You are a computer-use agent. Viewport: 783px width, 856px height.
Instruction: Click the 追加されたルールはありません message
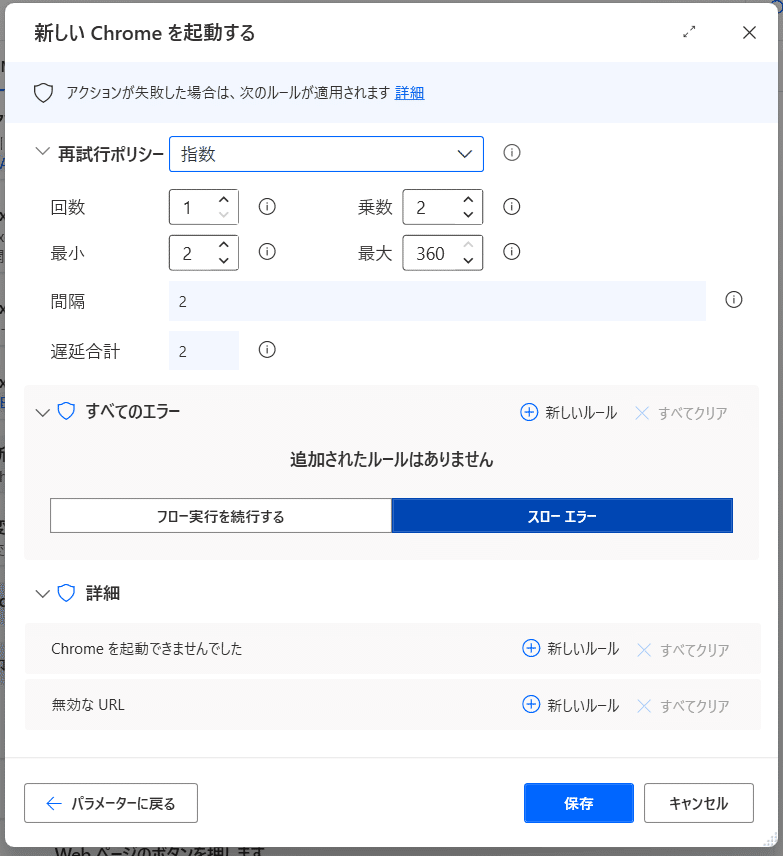click(x=392, y=460)
